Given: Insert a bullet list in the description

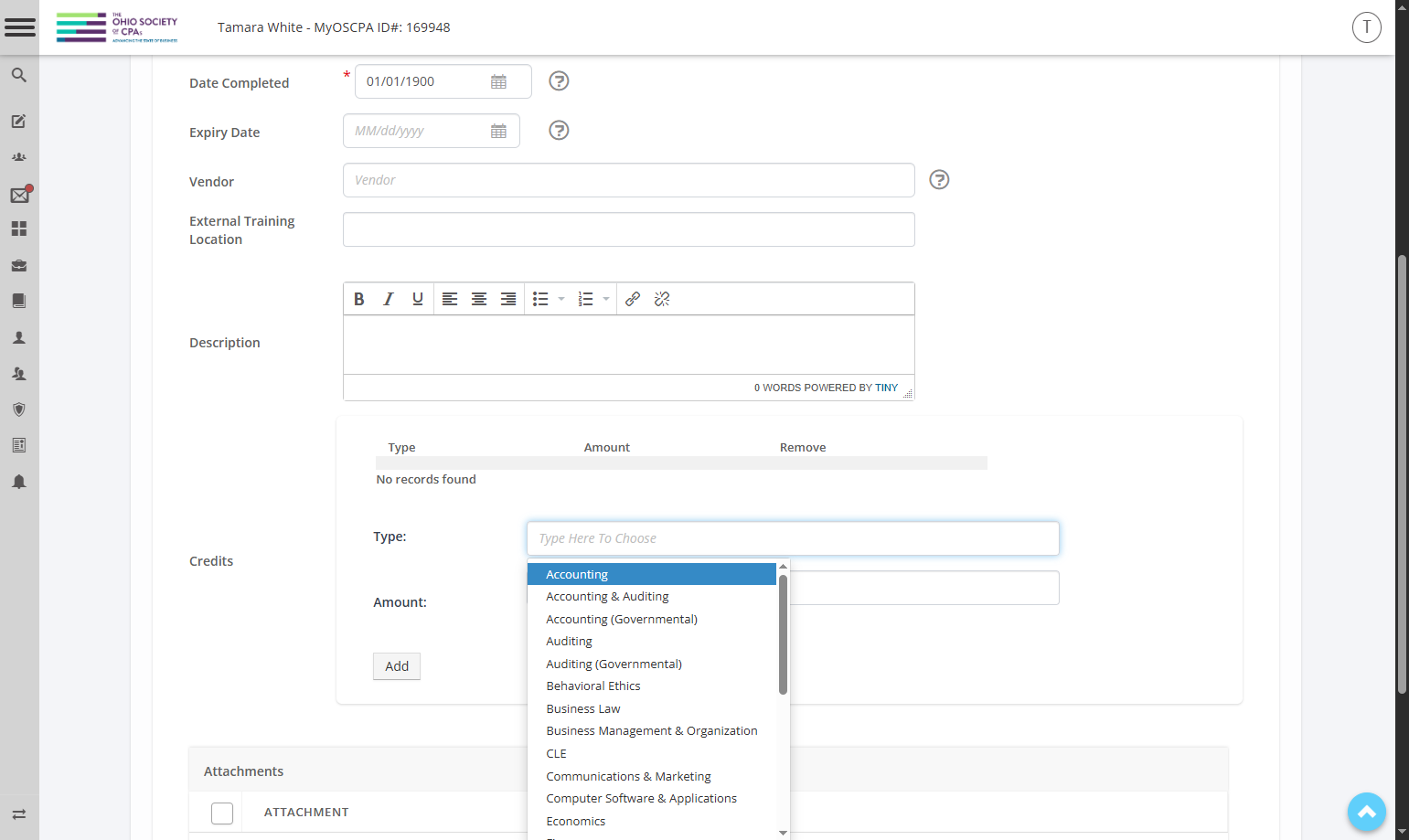Looking at the screenshot, I should point(540,299).
